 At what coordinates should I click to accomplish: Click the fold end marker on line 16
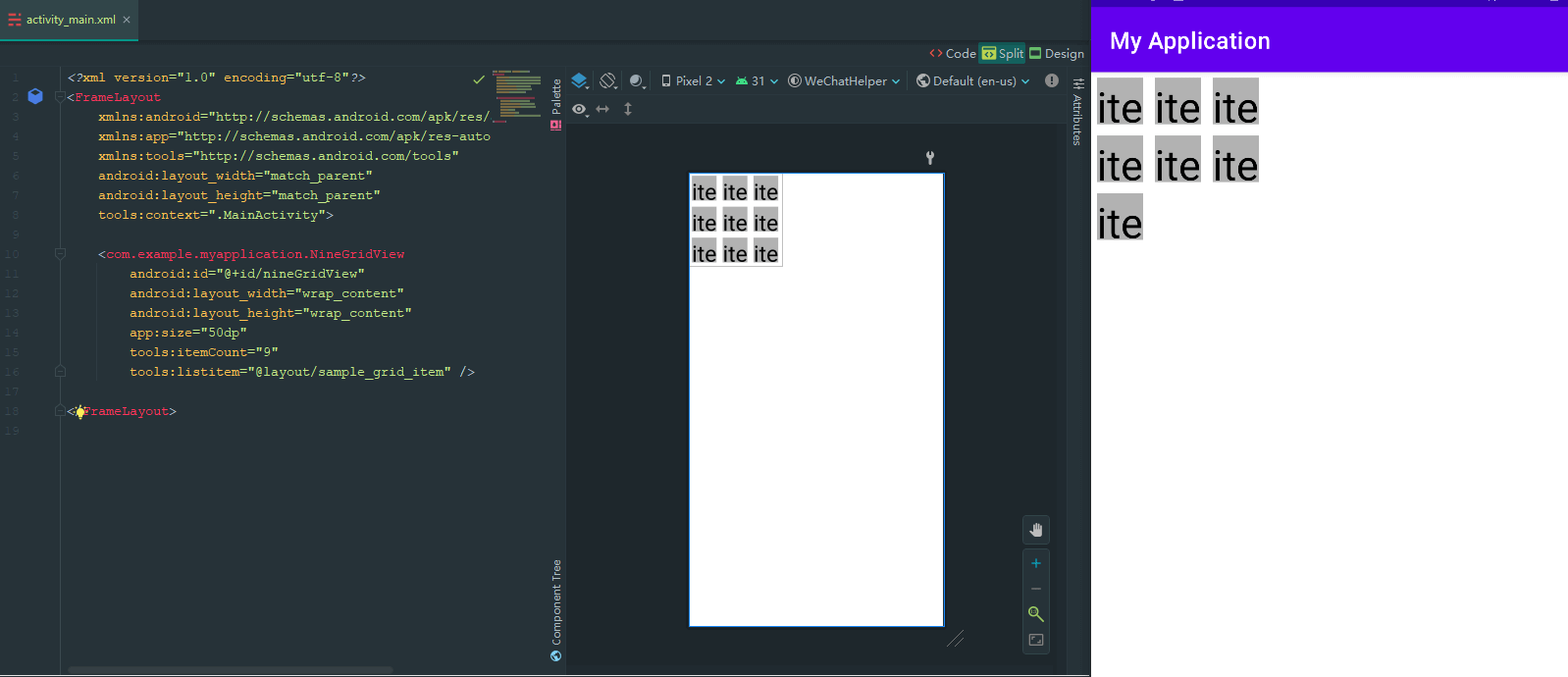pos(60,372)
